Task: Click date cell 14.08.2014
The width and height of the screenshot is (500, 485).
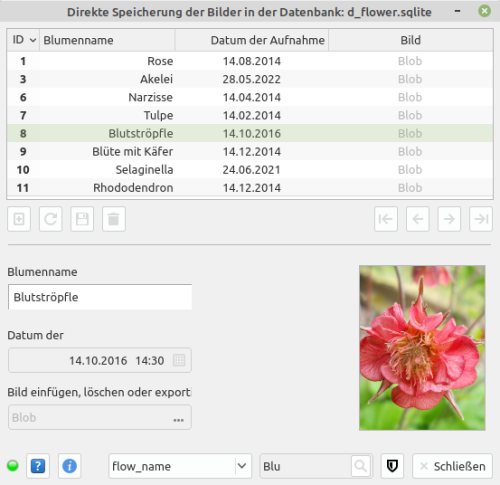Action: tap(252, 61)
